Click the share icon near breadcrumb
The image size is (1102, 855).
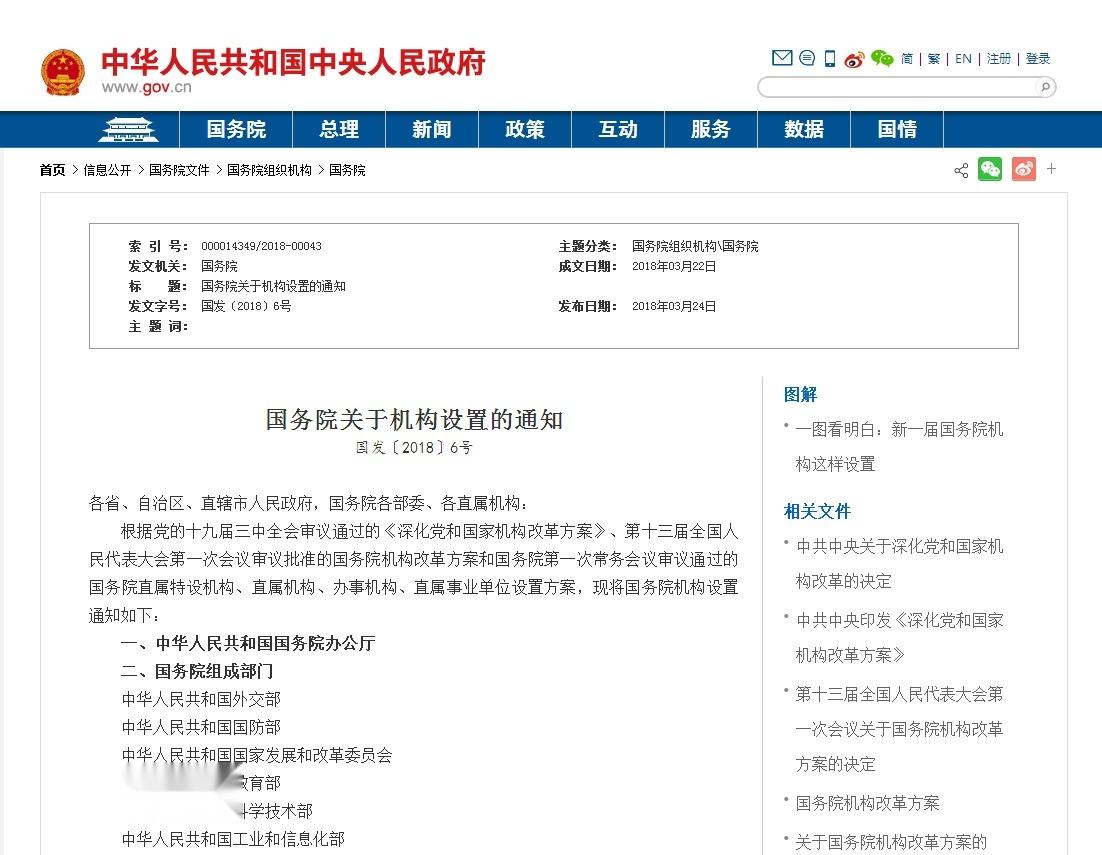tap(961, 170)
